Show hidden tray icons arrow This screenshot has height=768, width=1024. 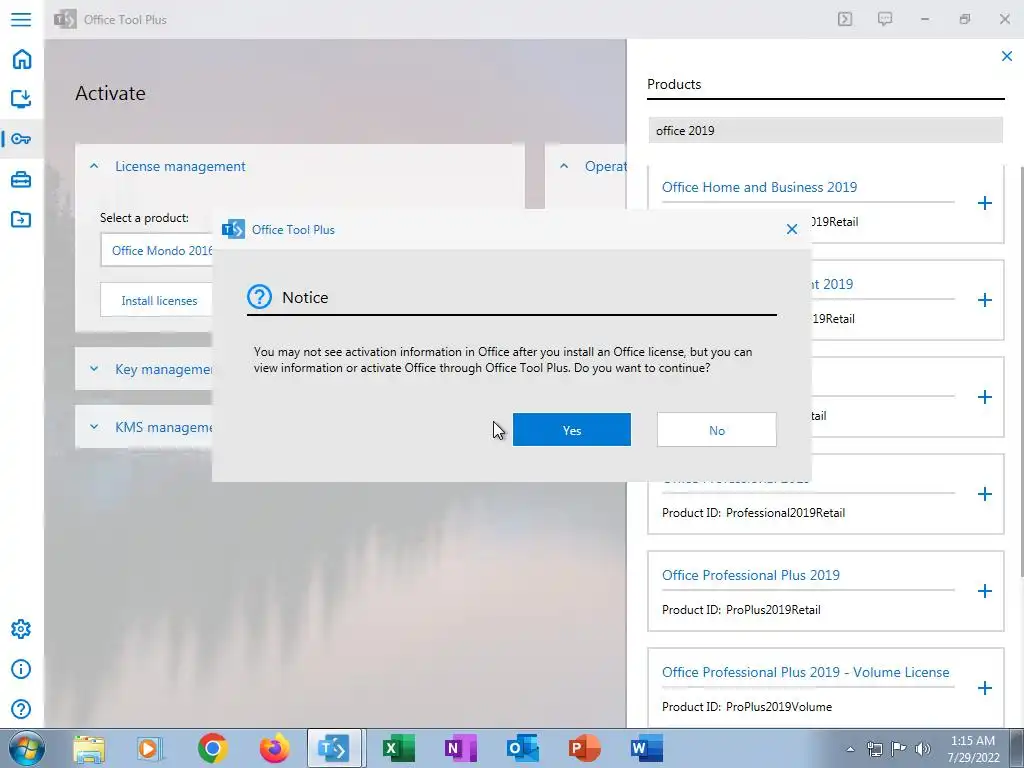(x=850, y=749)
